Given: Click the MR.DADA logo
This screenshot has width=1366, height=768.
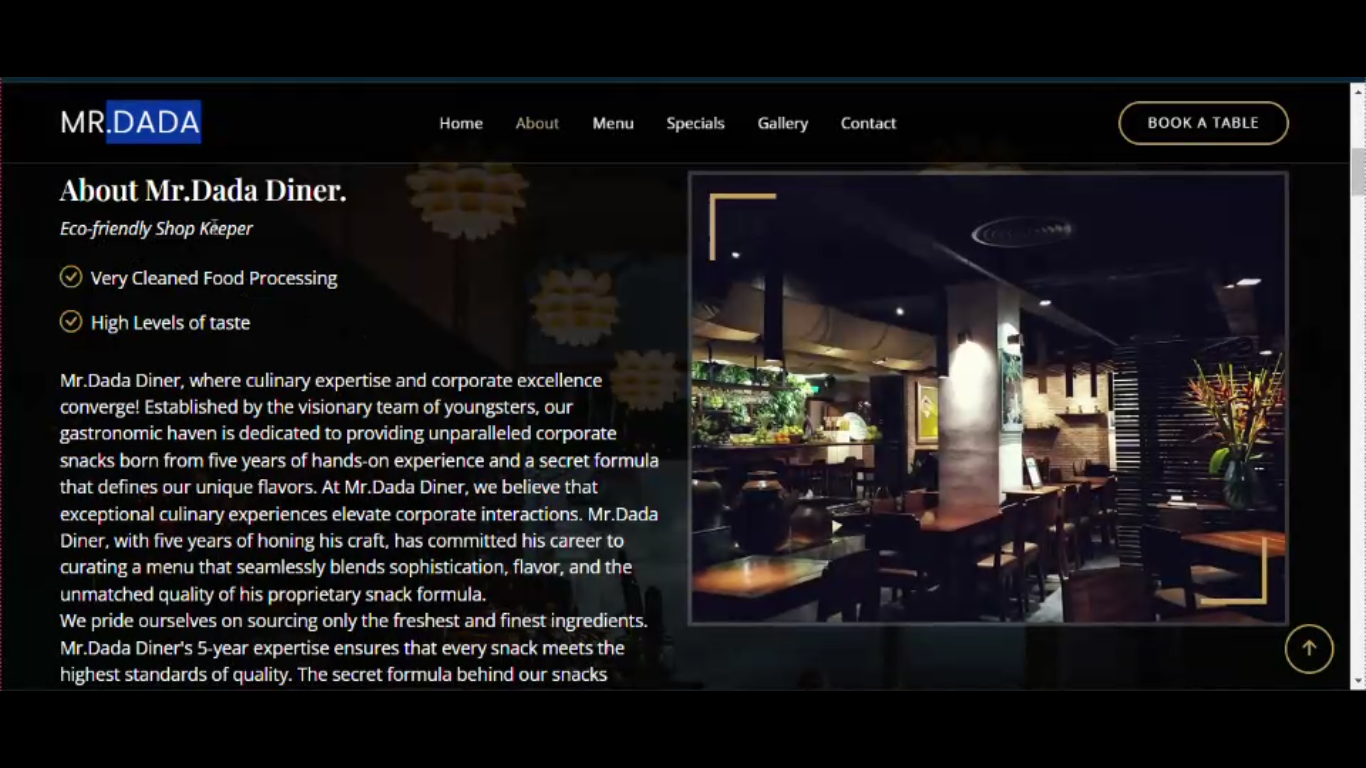Looking at the screenshot, I should (130, 122).
